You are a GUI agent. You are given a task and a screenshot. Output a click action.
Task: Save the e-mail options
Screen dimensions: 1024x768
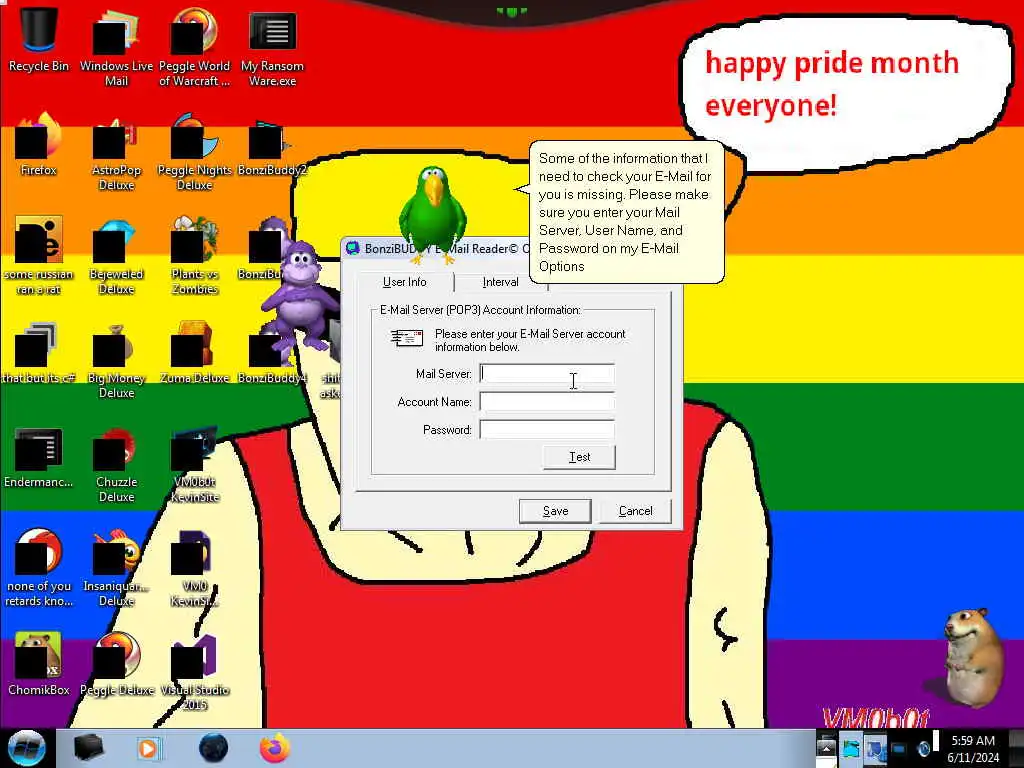coord(555,511)
